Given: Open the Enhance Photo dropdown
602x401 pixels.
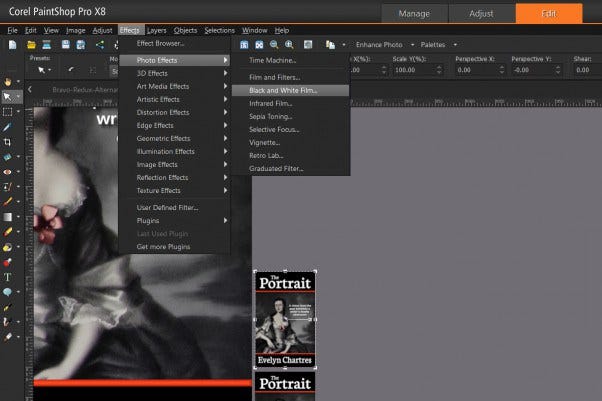Looking at the screenshot, I should [381, 45].
